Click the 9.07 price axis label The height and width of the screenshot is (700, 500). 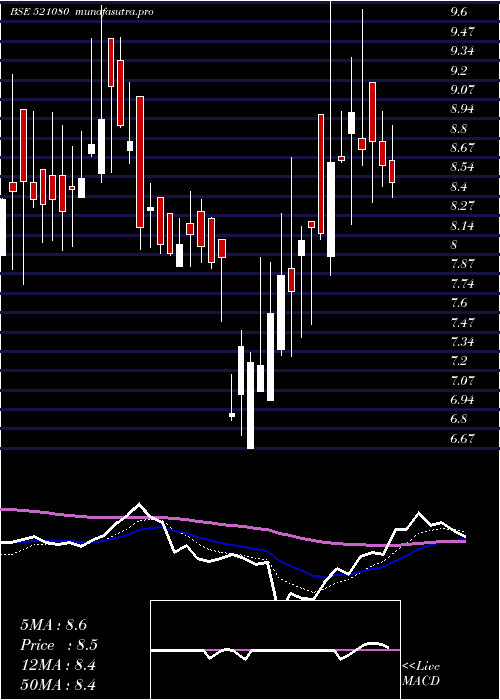point(462,90)
